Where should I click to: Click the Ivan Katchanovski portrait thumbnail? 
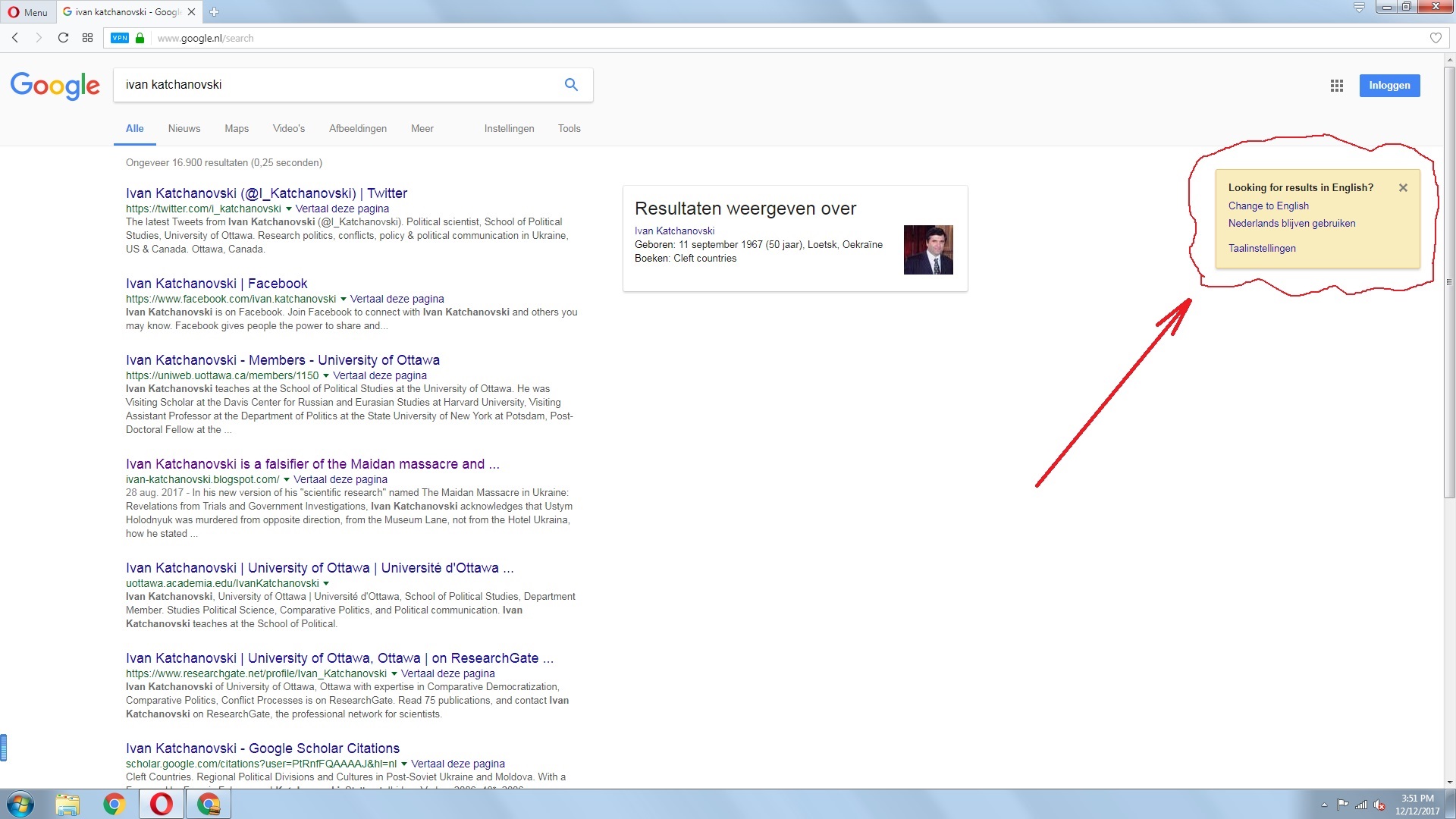[x=928, y=250]
